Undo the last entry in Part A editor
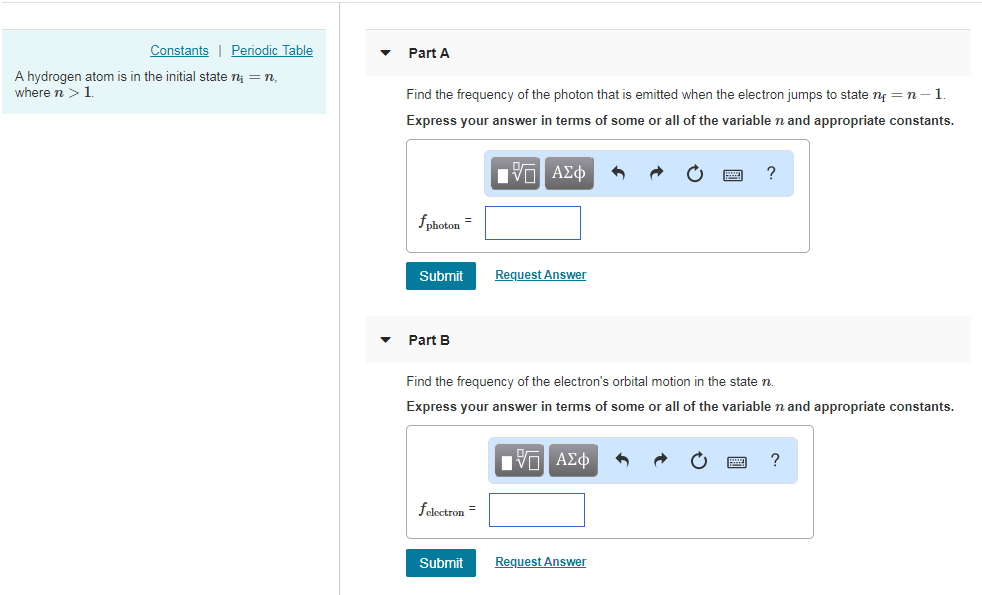Image resolution: width=982 pixels, height=595 pixels. [x=618, y=173]
